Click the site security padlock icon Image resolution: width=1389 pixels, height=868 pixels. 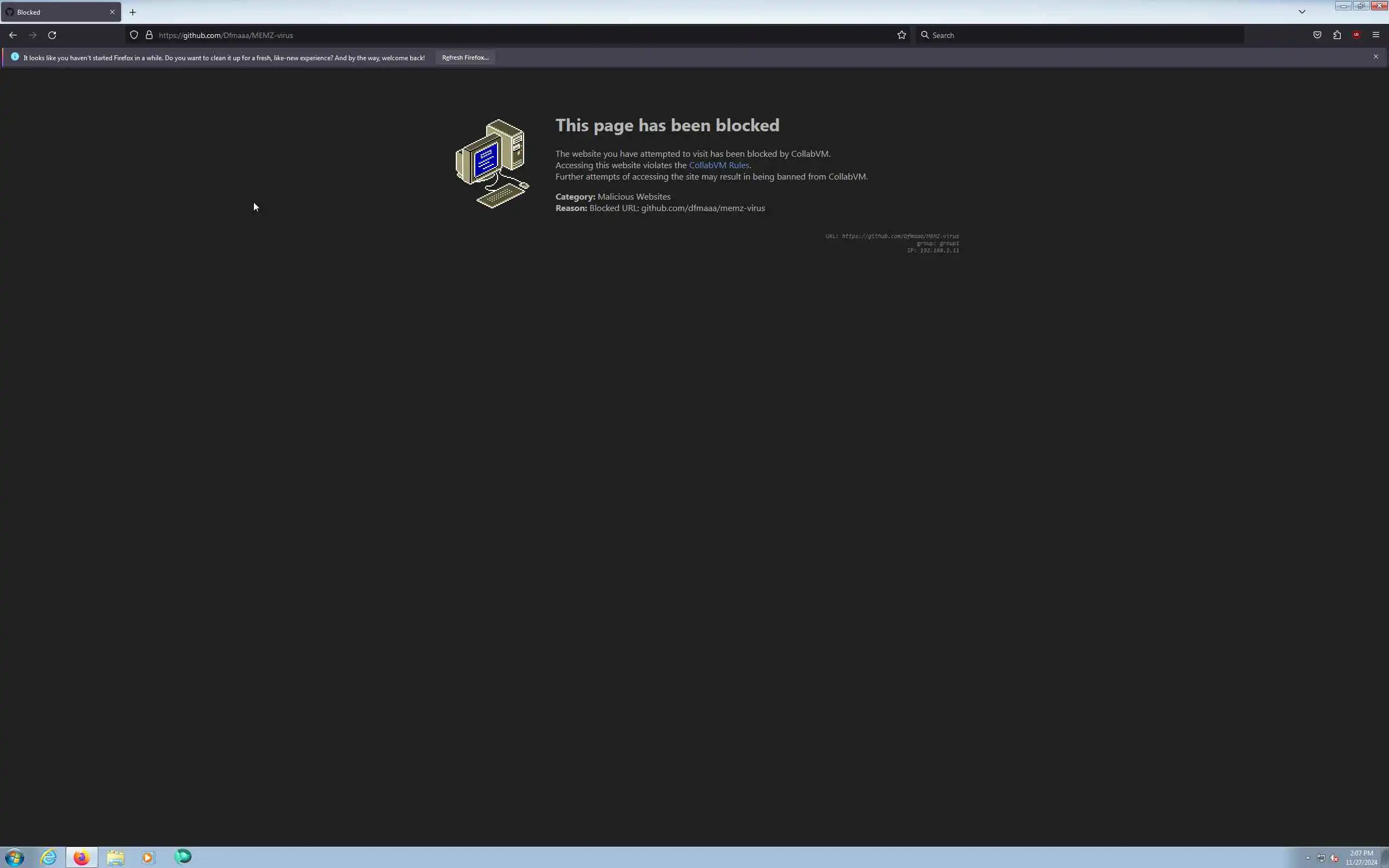(x=149, y=35)
